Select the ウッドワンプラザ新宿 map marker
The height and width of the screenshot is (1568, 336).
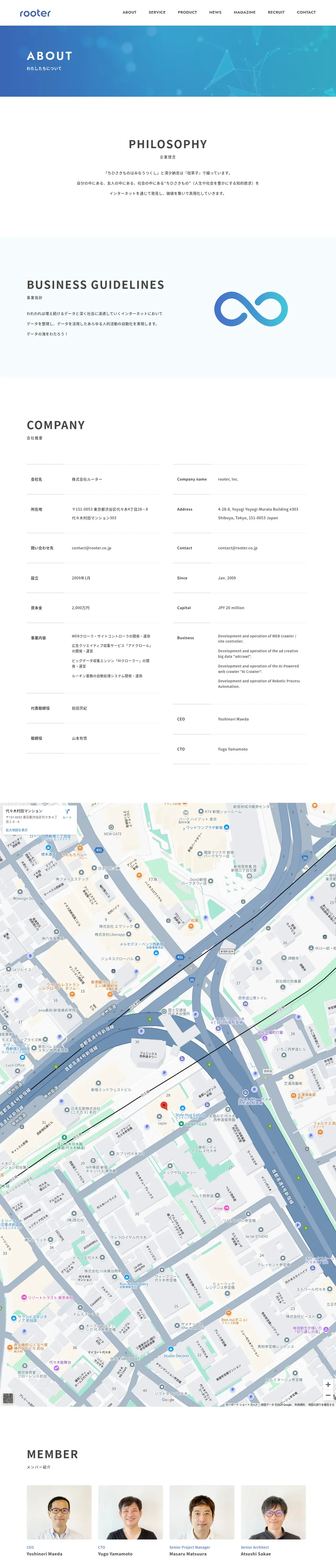tap(226, 827)
